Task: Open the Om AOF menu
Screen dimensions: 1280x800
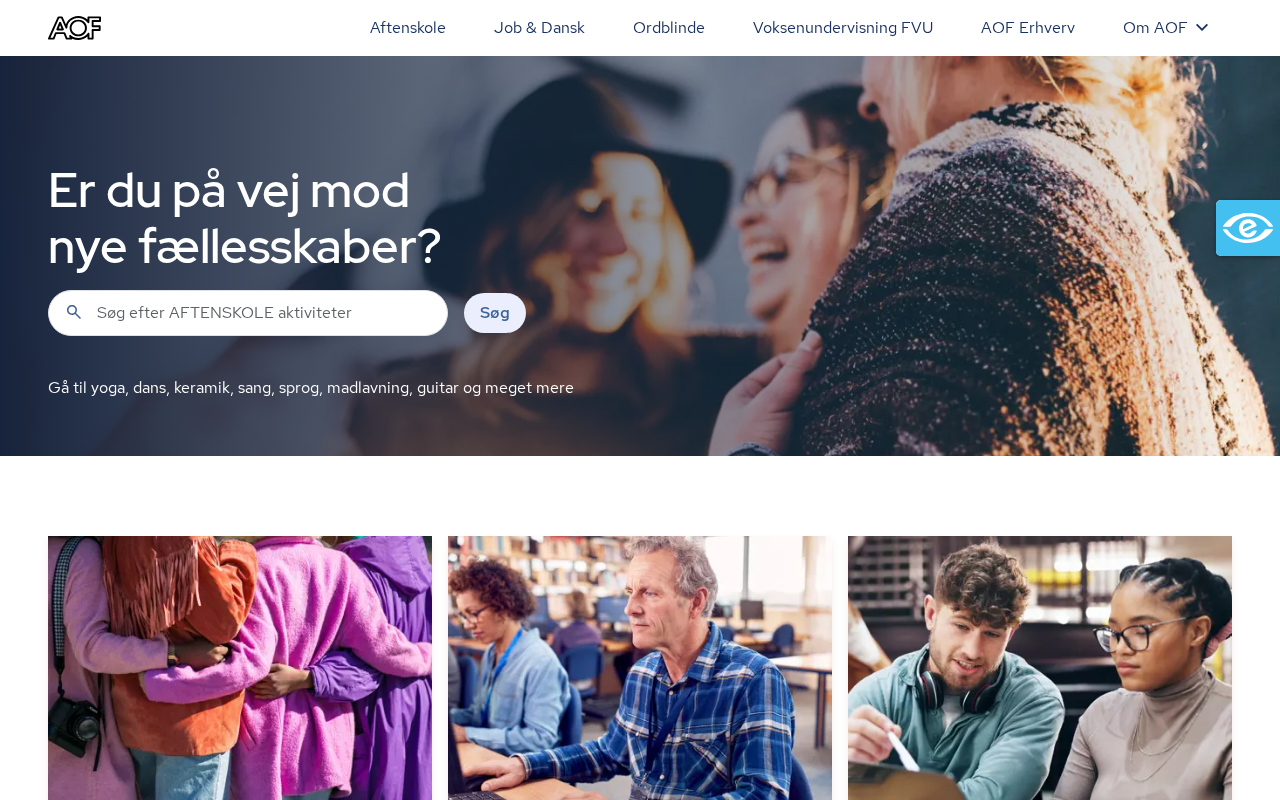Action: click(x=1166, y=28)
